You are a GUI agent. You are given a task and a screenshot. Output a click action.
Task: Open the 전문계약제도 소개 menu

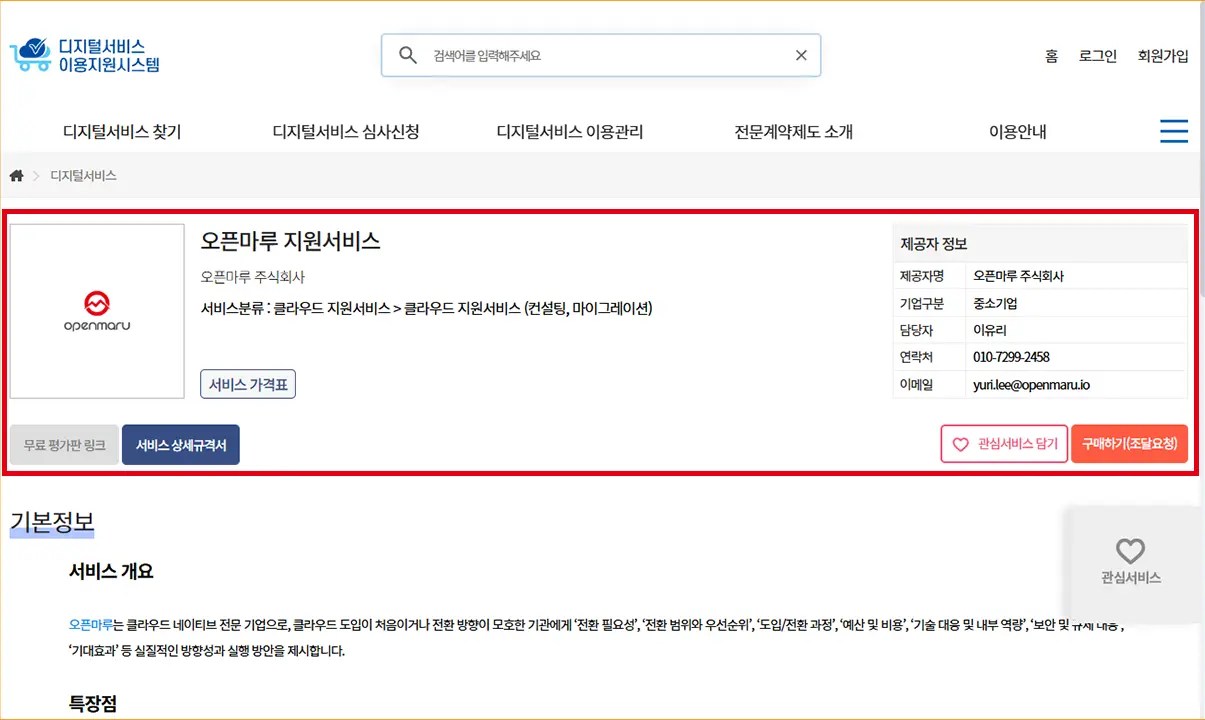[x=791, y=130]
